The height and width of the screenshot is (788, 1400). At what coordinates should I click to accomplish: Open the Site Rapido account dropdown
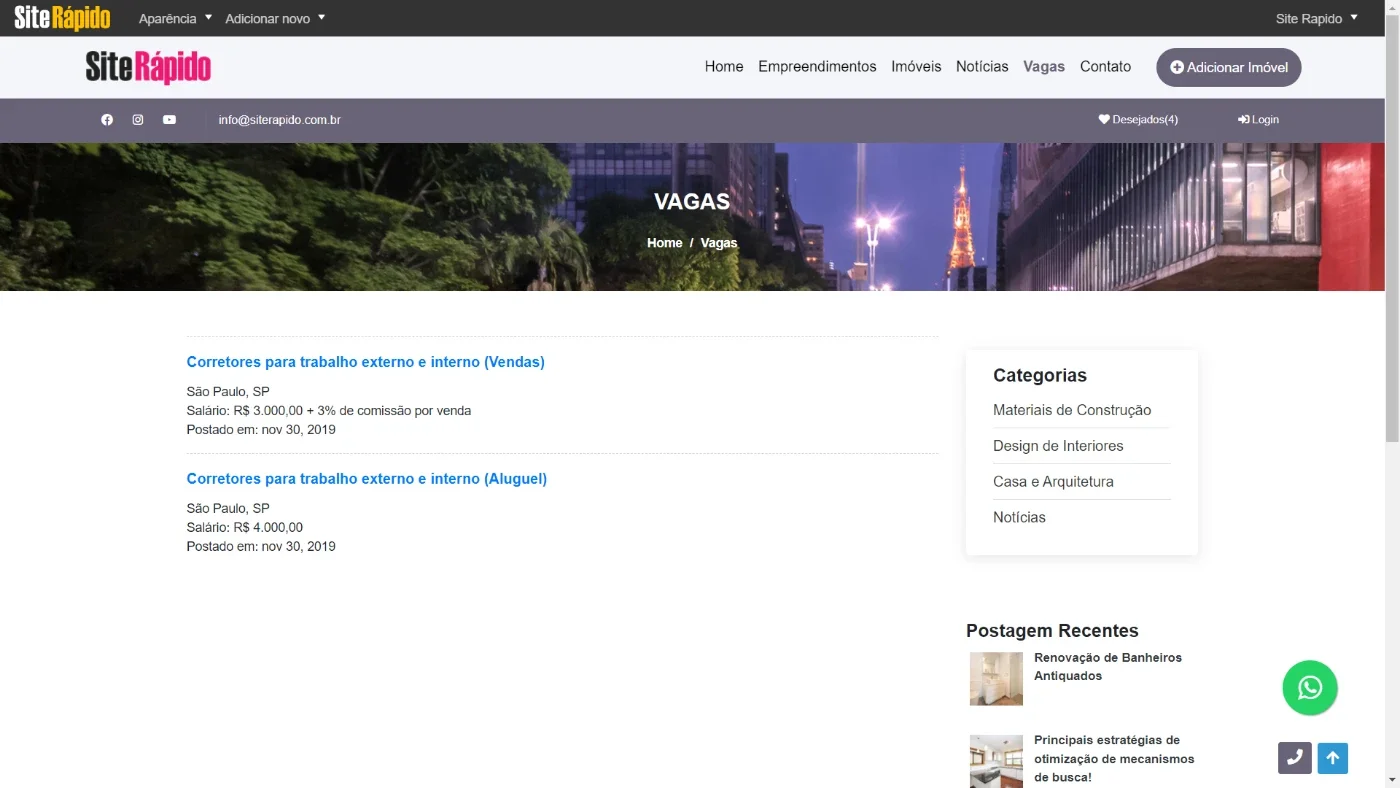(1317, 18)
